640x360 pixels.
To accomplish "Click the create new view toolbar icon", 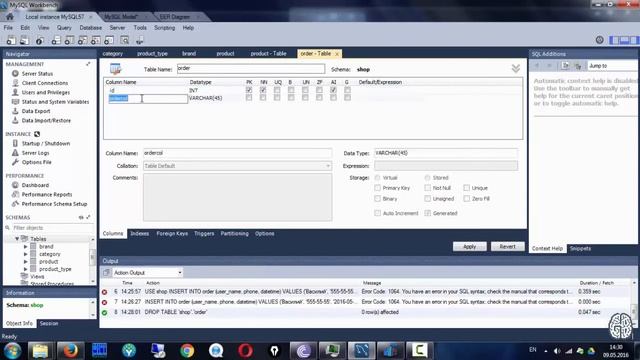I will [x=82, y=40].
